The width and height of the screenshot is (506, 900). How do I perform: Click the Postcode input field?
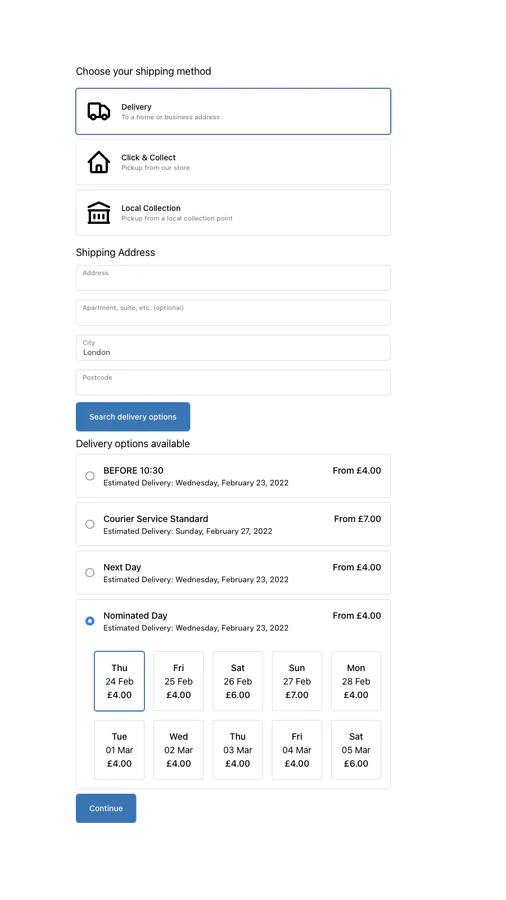(x=233, y=382)
